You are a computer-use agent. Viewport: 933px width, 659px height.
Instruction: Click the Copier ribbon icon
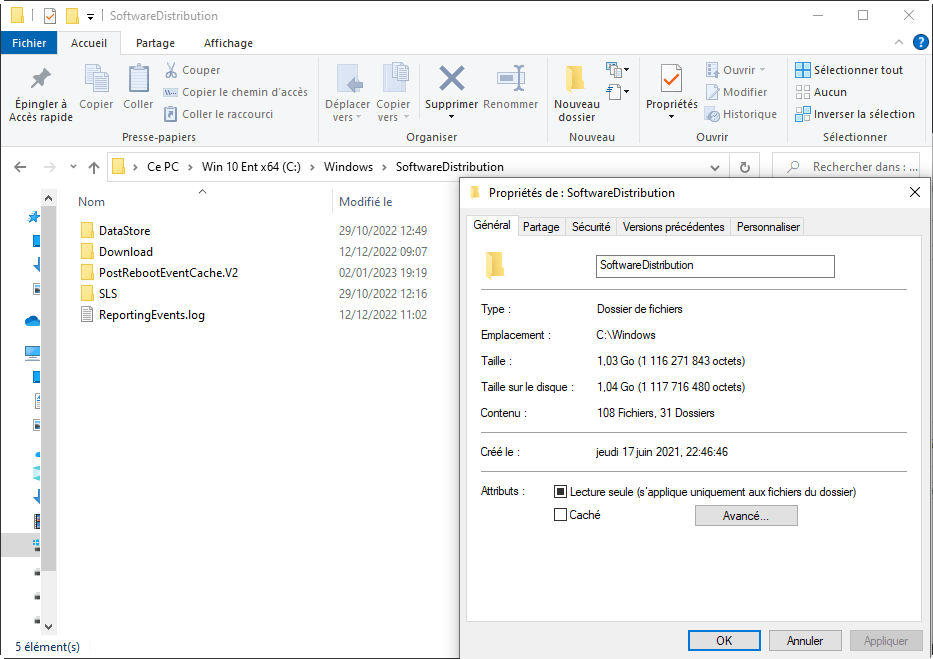pyautogui.click(x=96, y=87)
